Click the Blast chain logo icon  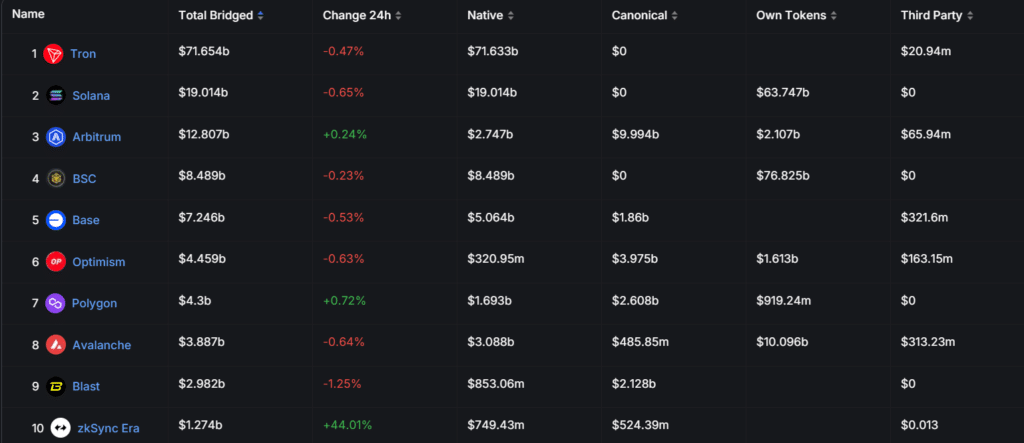tap(56, 386)
